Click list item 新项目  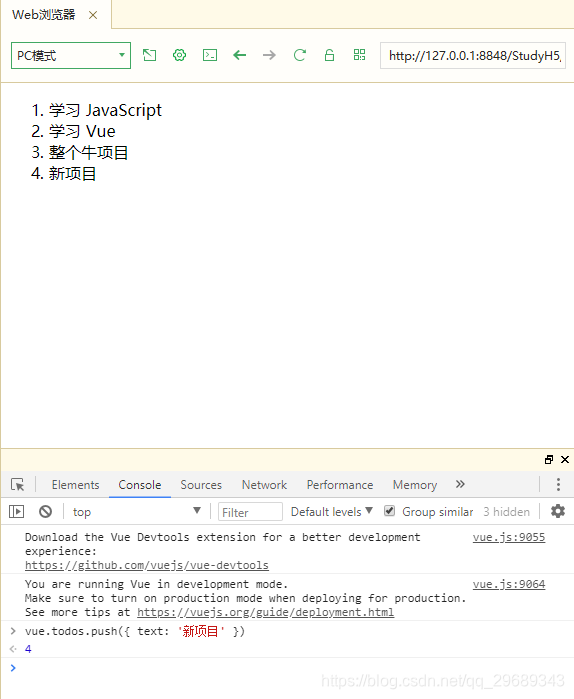point(72,173)
